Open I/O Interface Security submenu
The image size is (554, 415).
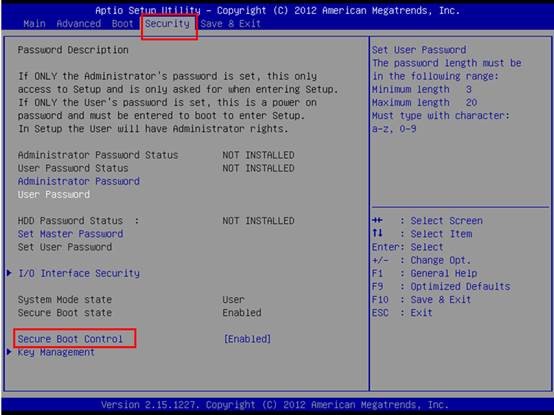tap(79, 273)
